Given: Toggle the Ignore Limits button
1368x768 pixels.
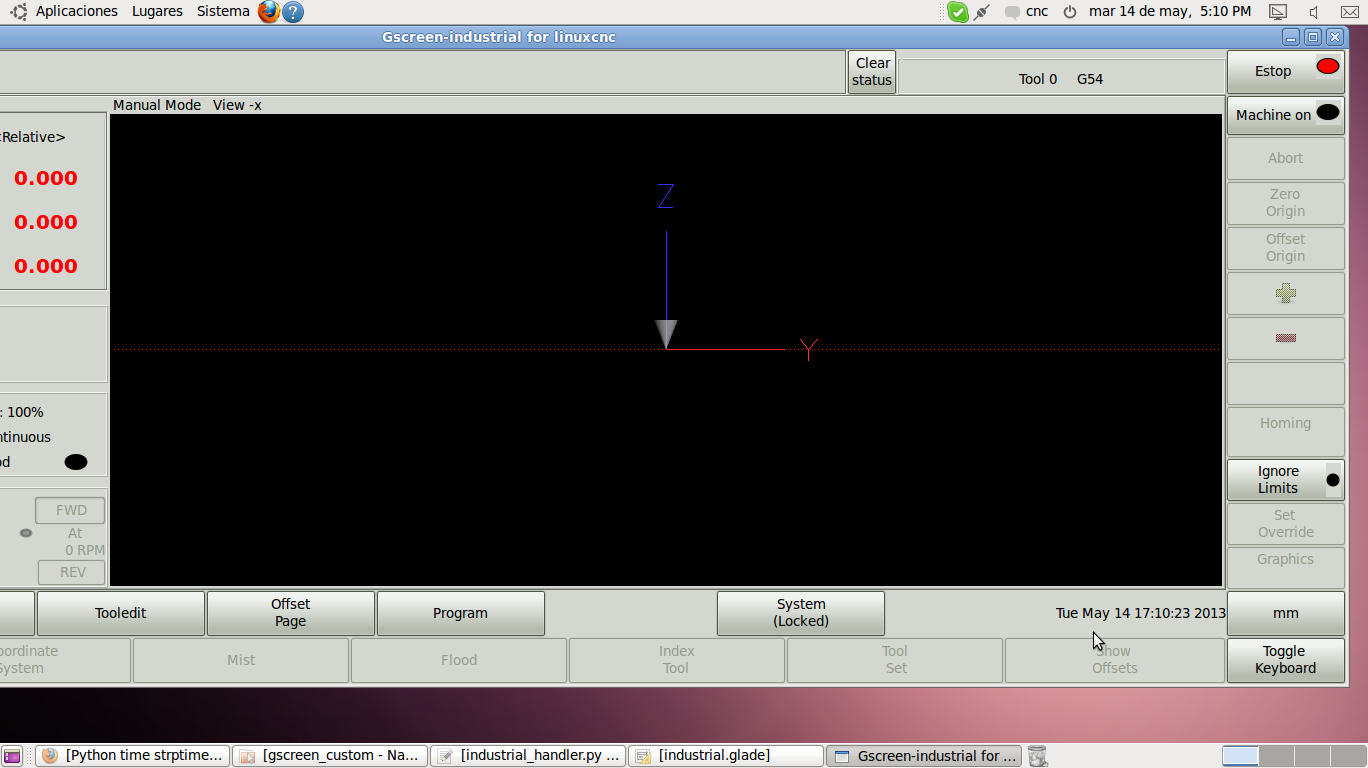Looking at the screenshot, I should point(1285,480).
